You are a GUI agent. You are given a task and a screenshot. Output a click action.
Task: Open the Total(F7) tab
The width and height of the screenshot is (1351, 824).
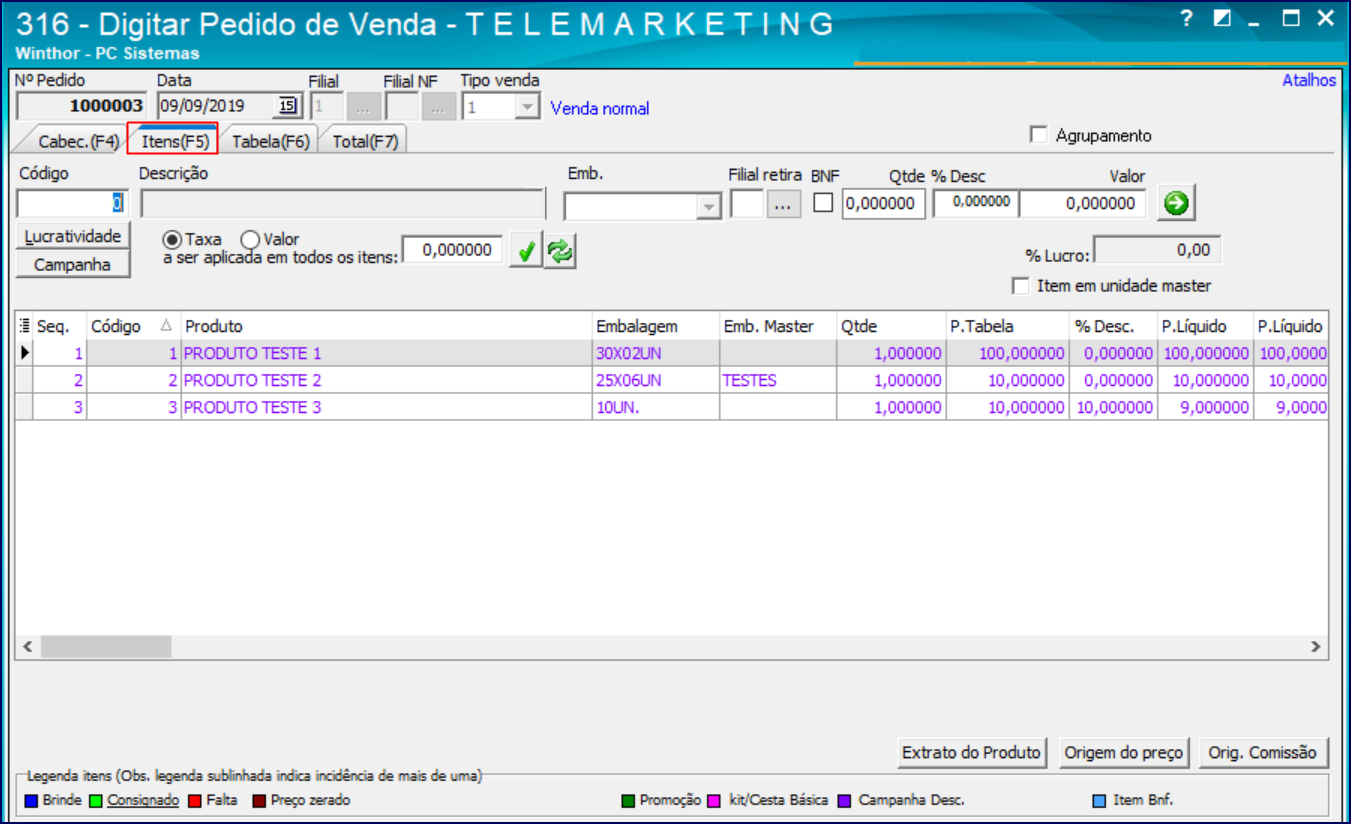365,141
